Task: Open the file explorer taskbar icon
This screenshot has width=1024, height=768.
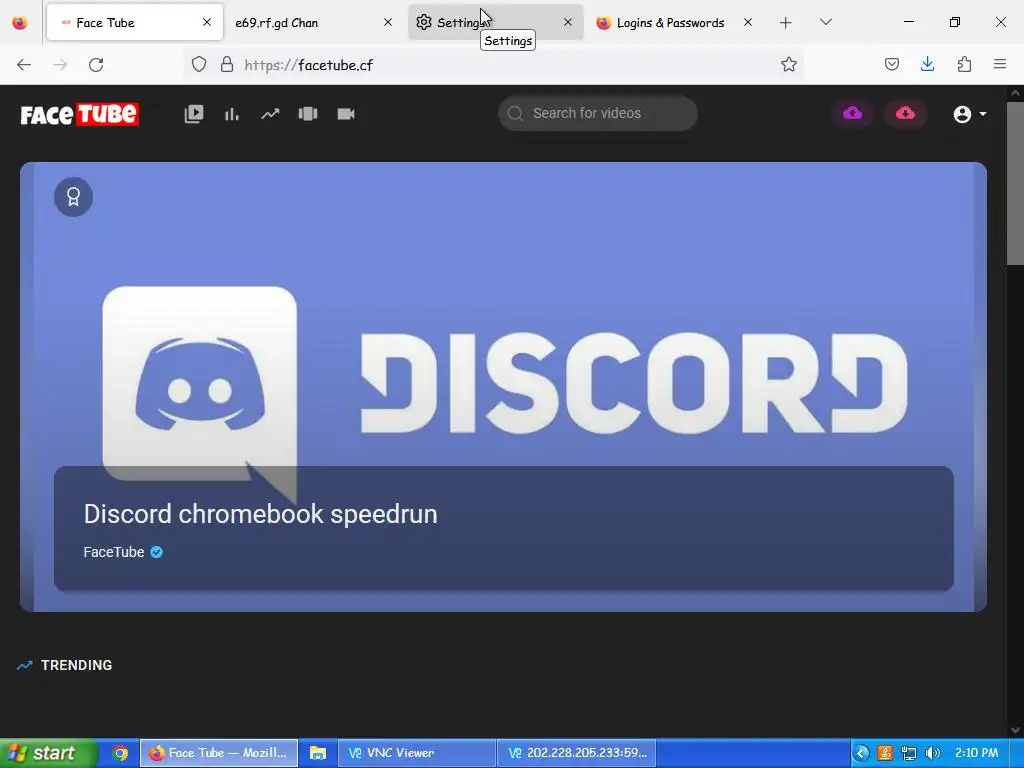Action: click(x=317, y=753)
